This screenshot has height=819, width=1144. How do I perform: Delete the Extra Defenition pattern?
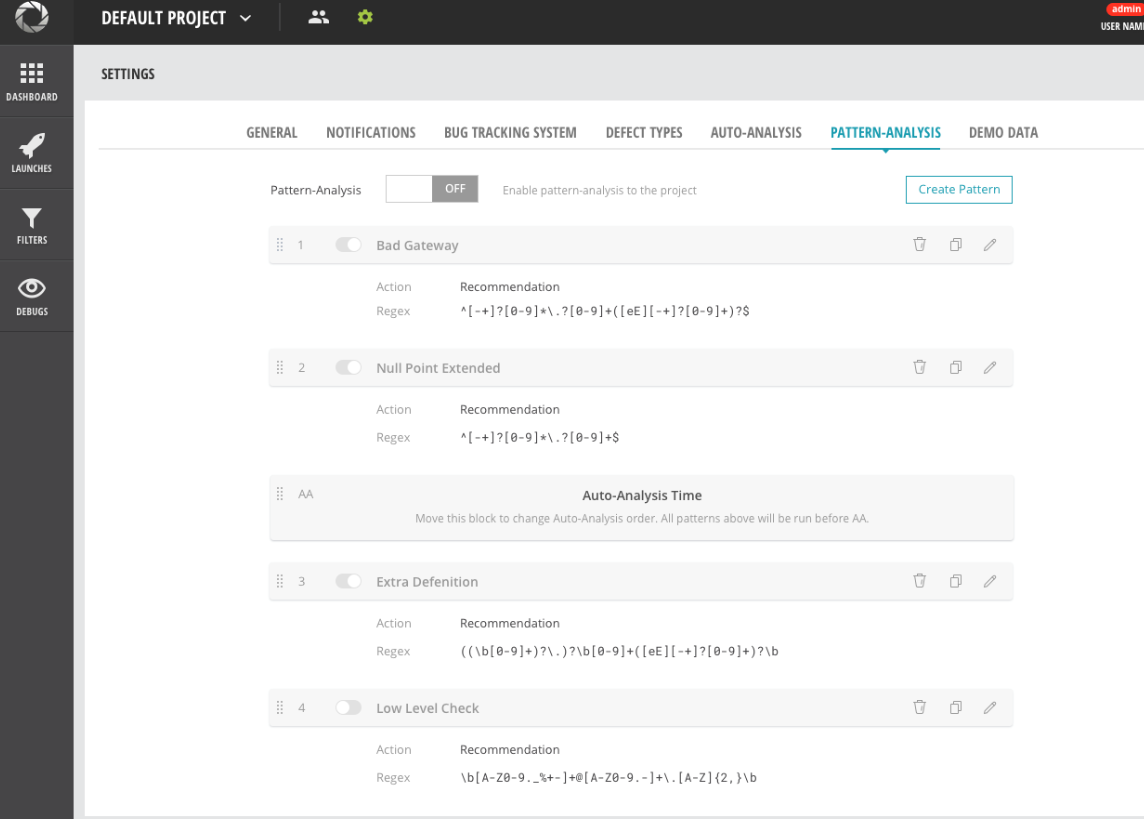(x=919, y=581)
